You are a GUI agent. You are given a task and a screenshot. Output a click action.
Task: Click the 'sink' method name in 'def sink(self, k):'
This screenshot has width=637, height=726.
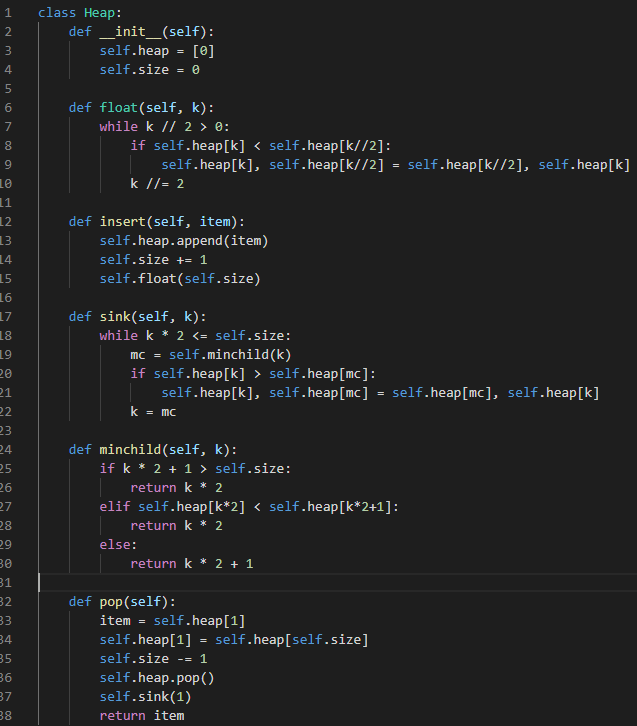click(115, 317)
